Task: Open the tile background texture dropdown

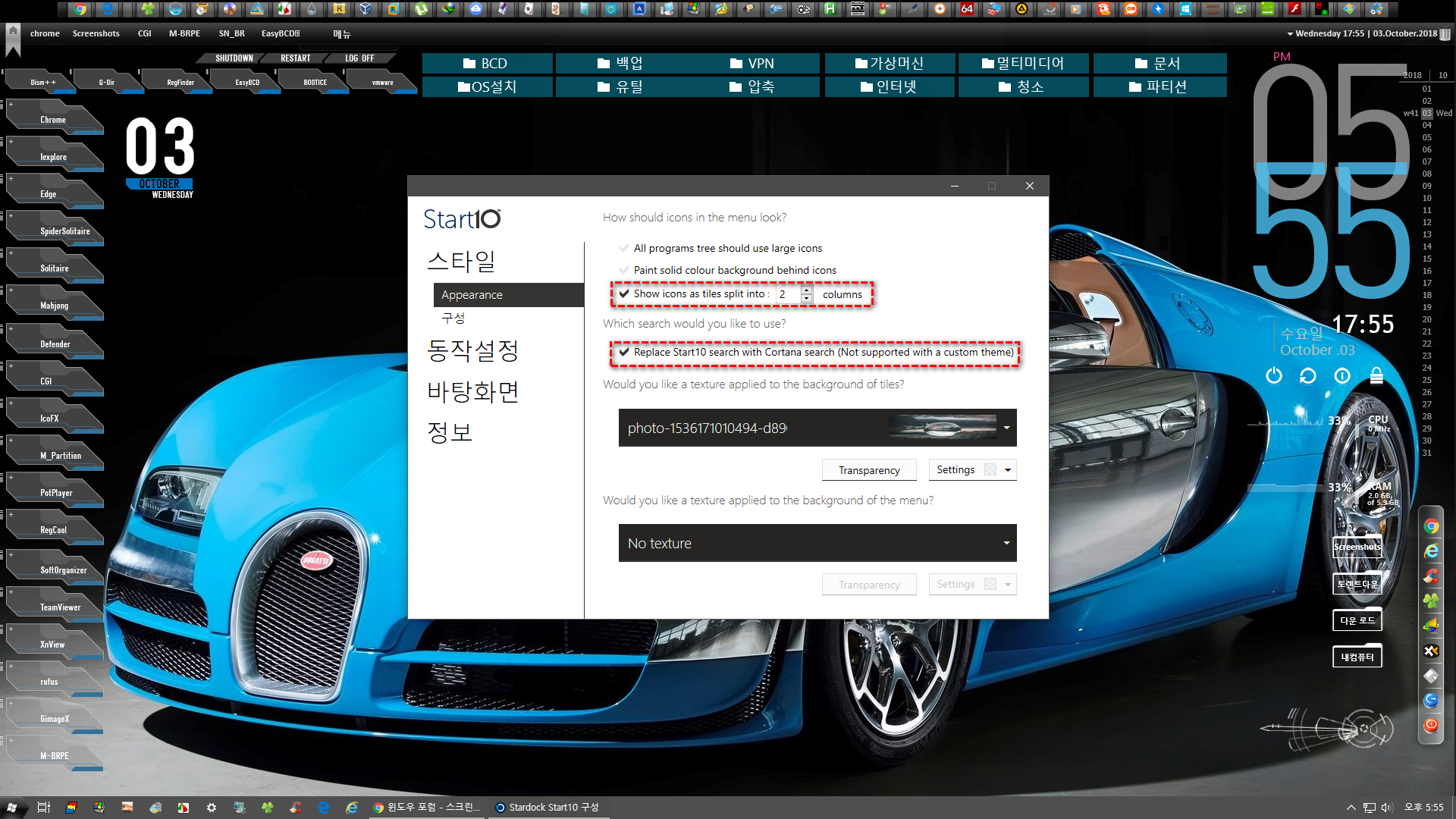Action: click(817, 428)
